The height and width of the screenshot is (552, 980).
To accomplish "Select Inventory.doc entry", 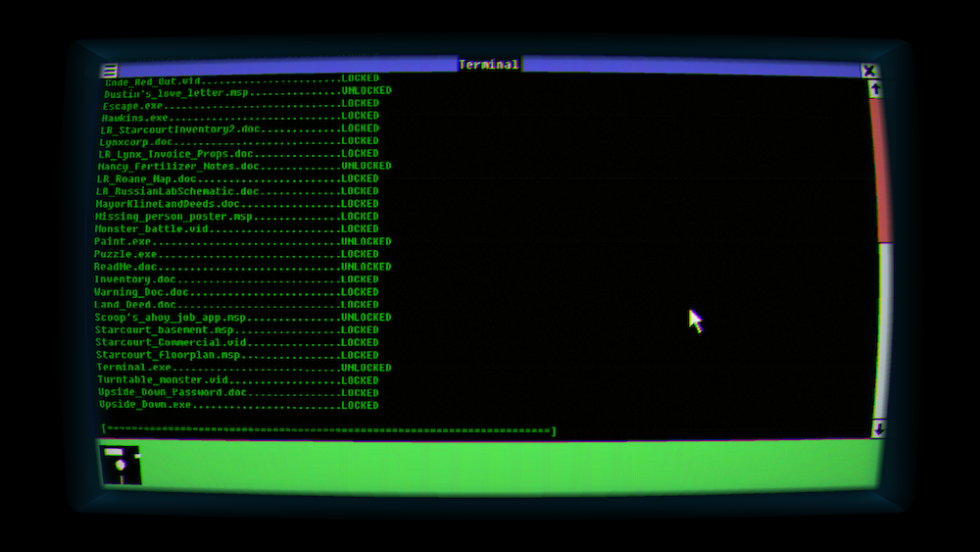I will click(x=236, y=279).
